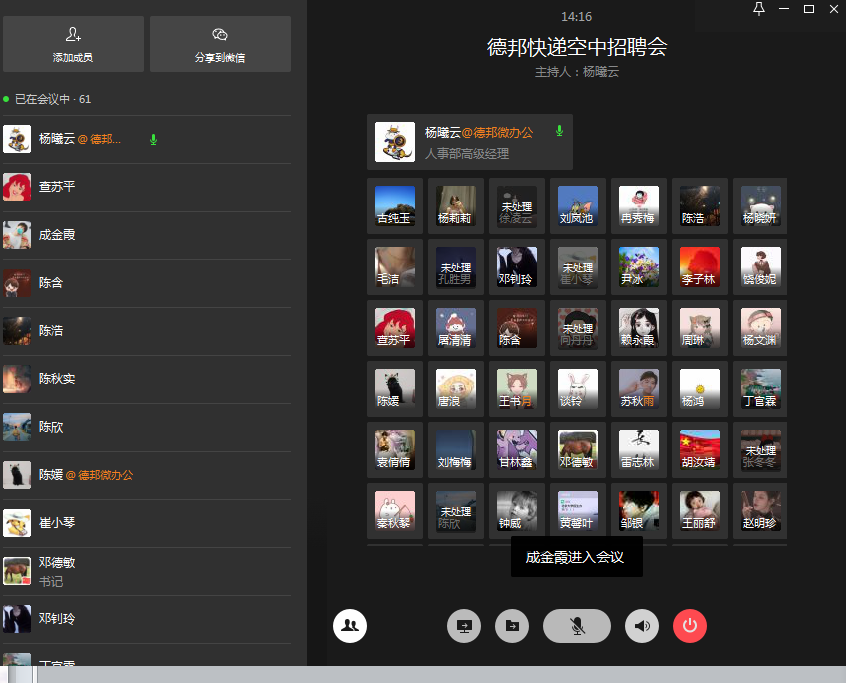Image resolution: width=846 pixels, height=683 pixels.
Task: Click 胡汶靖's flag avatar tile
Action: 699,450
